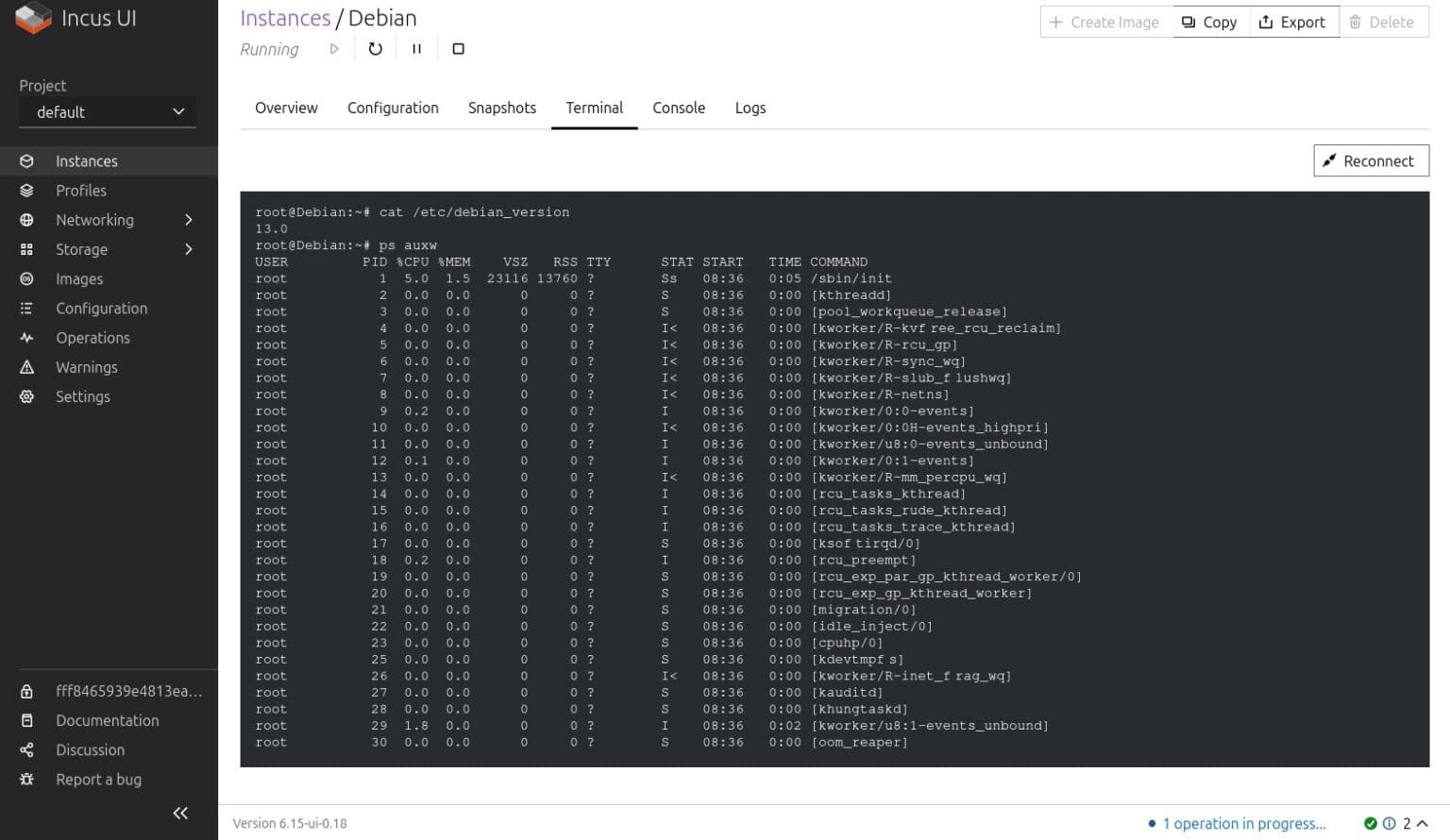Expand the Networking sidebar section
The image size is (1450, 840).
[188, 219]
